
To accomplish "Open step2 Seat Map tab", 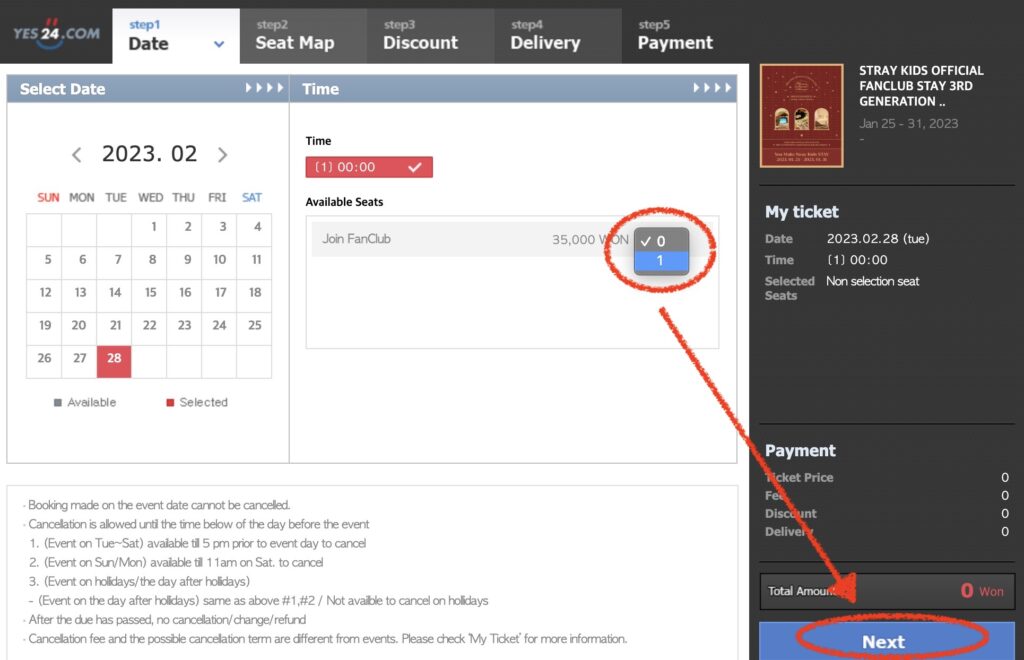I will point(294,35).
